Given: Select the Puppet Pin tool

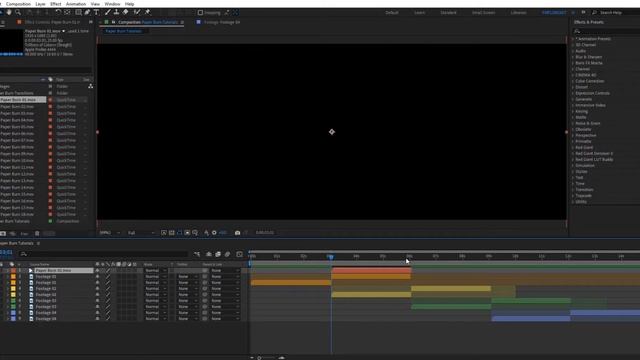Looking at the screenshot, I should point(147,13).
